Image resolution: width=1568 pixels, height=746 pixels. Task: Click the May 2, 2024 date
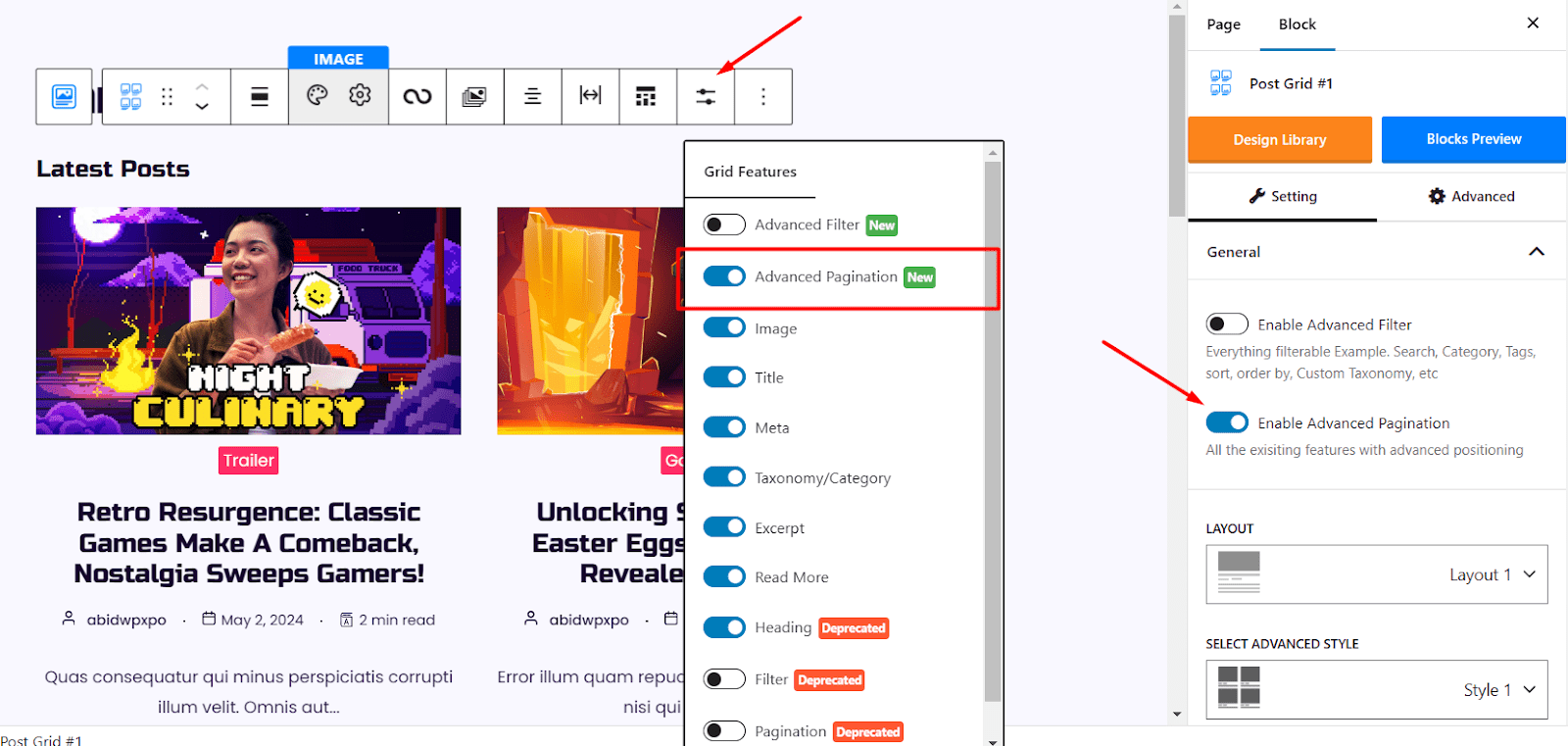(x=262, y=620)
